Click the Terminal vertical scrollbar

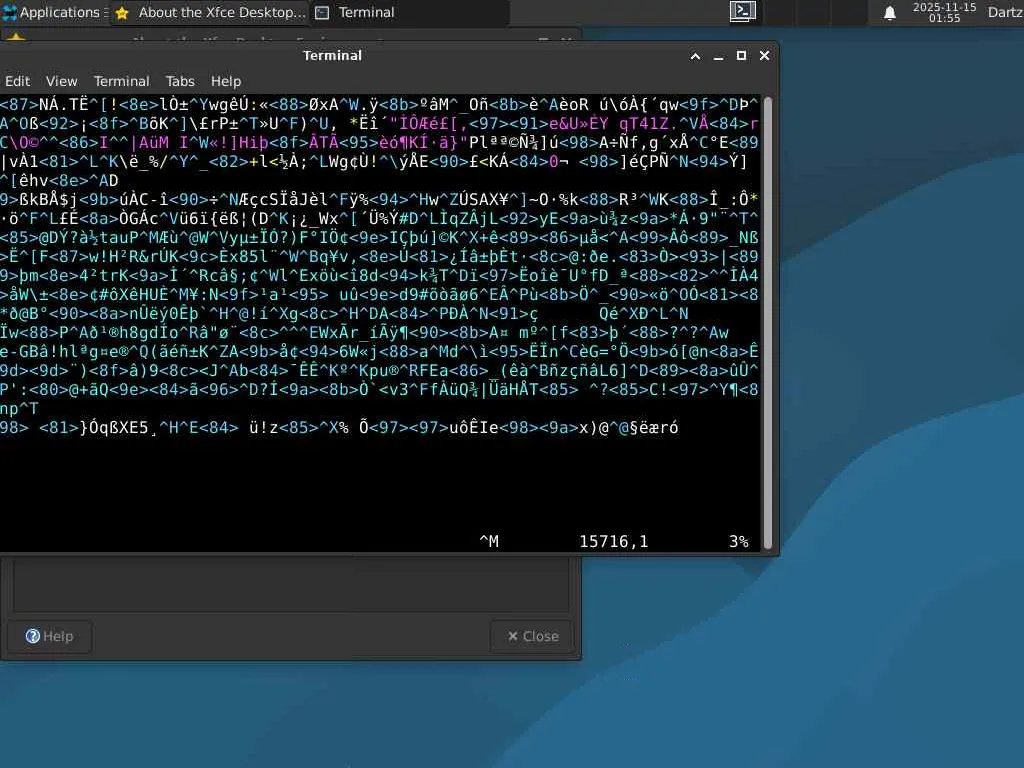pos(768,323)
